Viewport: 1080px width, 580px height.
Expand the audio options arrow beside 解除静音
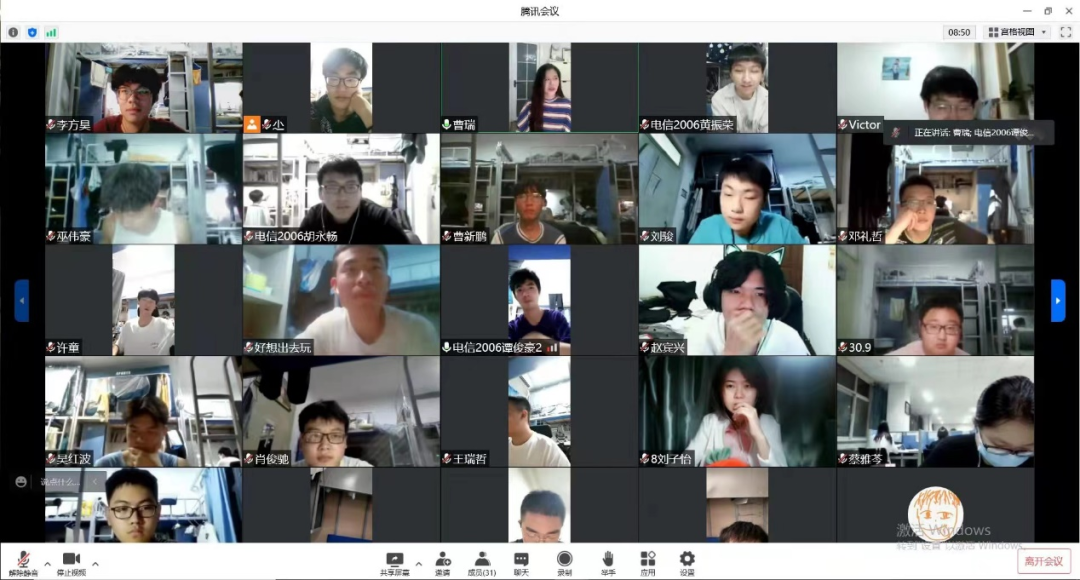coord(48,563)
